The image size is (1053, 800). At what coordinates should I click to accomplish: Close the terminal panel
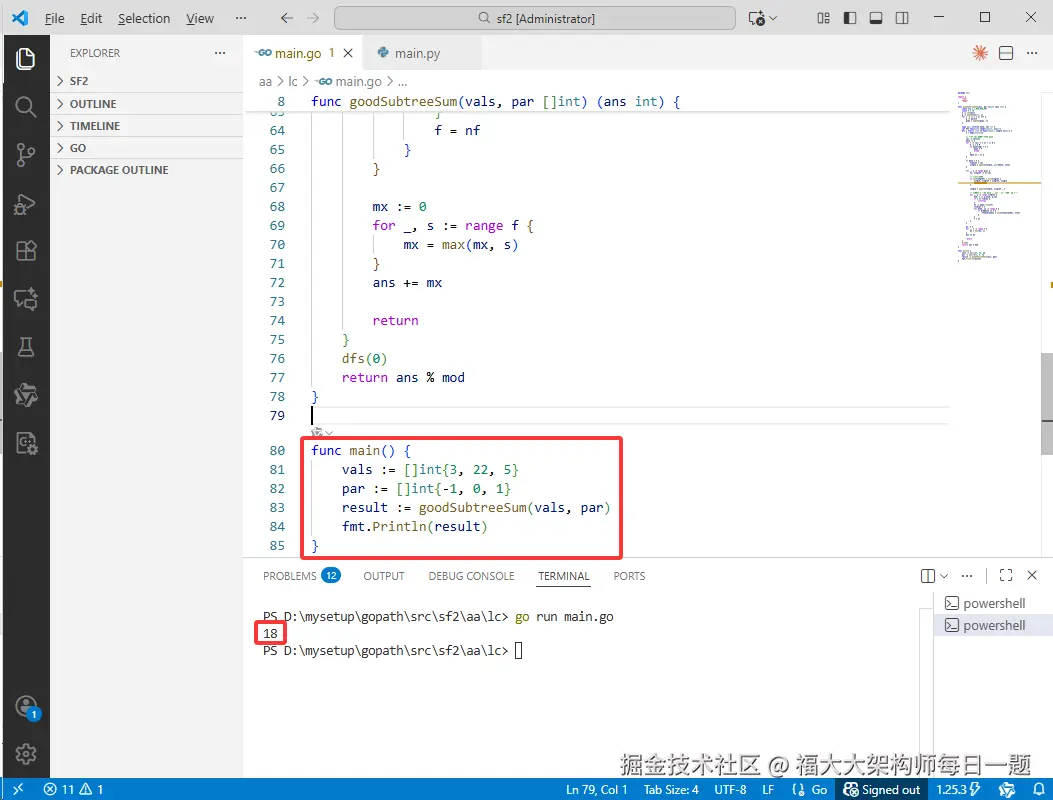(x=1032, y=576)
